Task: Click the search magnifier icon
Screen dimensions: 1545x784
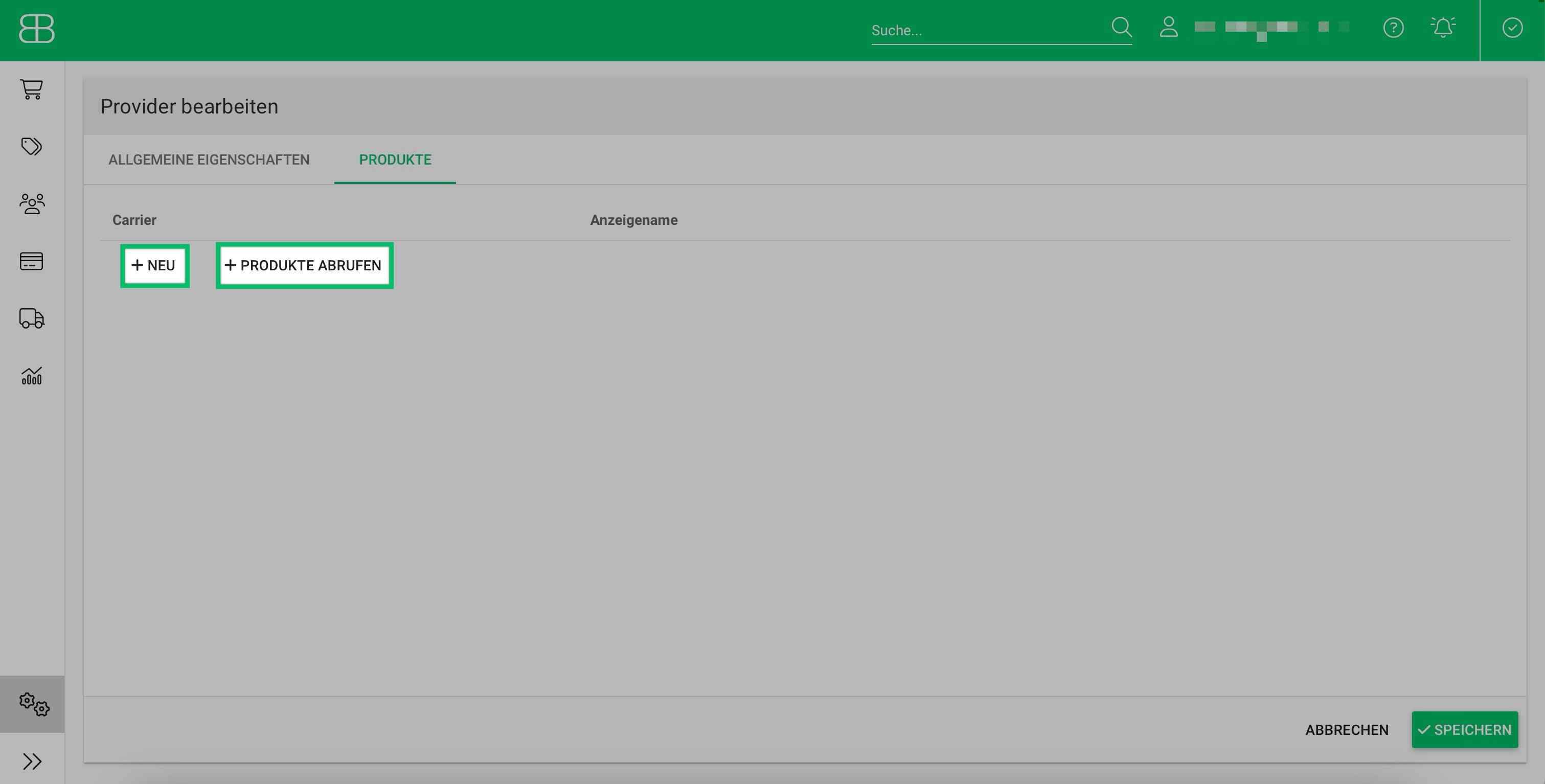Action: tap(1121, 28)
